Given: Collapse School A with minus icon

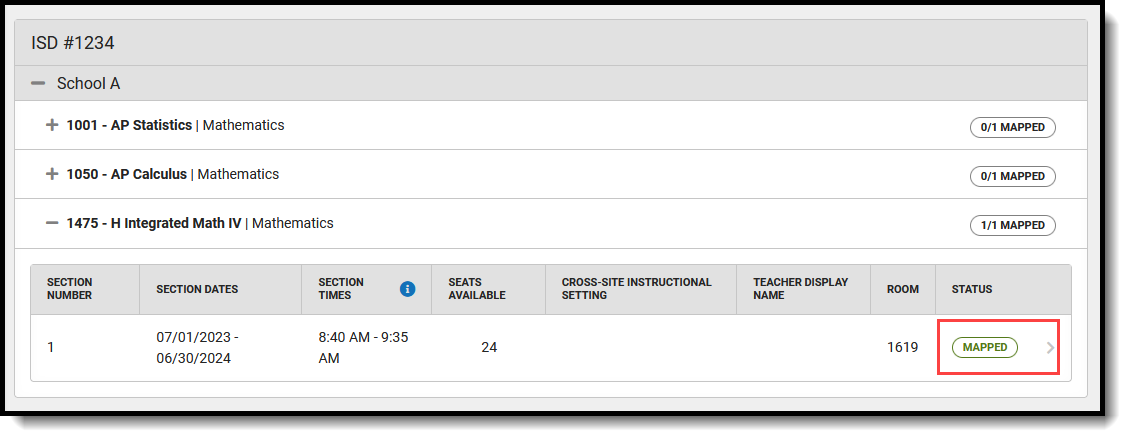Looking at the screenshot, I should click(x=38, y=84).
